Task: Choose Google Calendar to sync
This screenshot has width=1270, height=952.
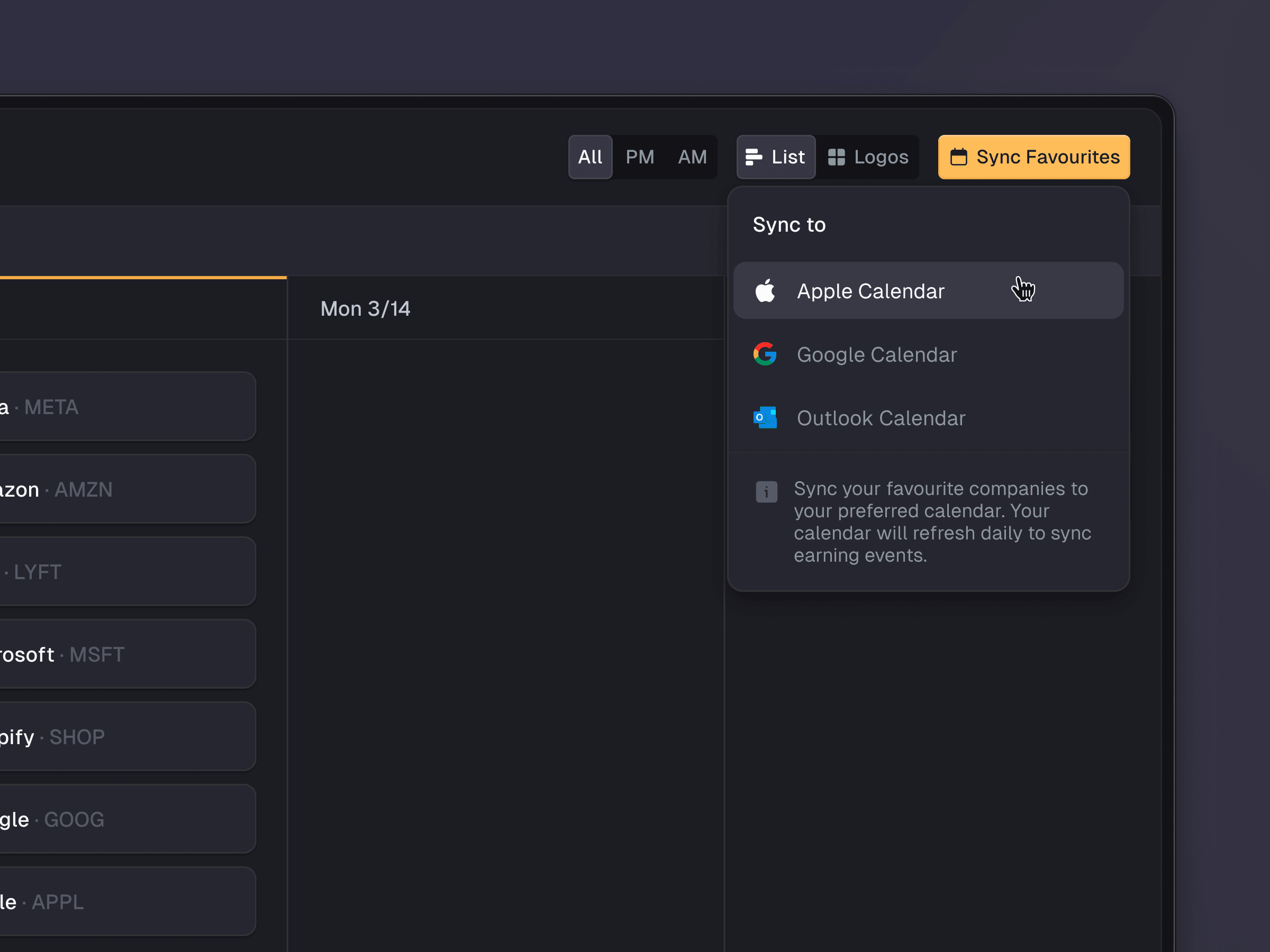Action: tap(928, 354)
